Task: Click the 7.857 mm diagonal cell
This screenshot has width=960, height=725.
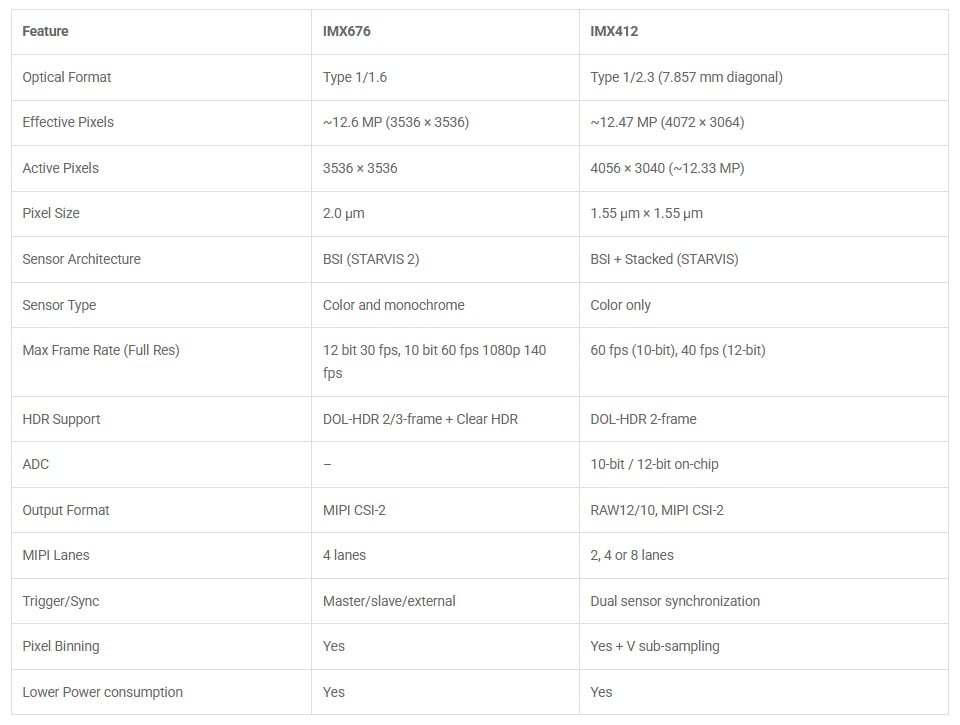Action: pyautogui.click(x=686, y=77)
